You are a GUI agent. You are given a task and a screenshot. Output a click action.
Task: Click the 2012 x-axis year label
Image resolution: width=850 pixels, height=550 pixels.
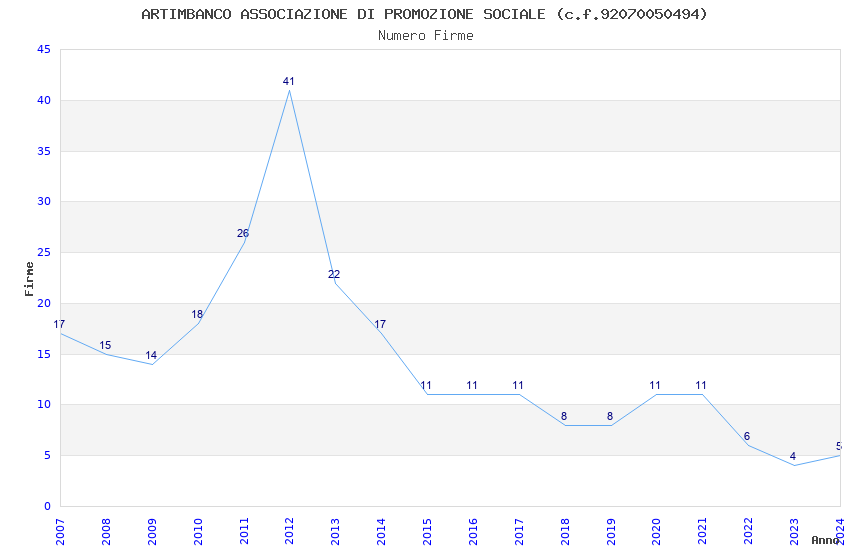[289, 532]
